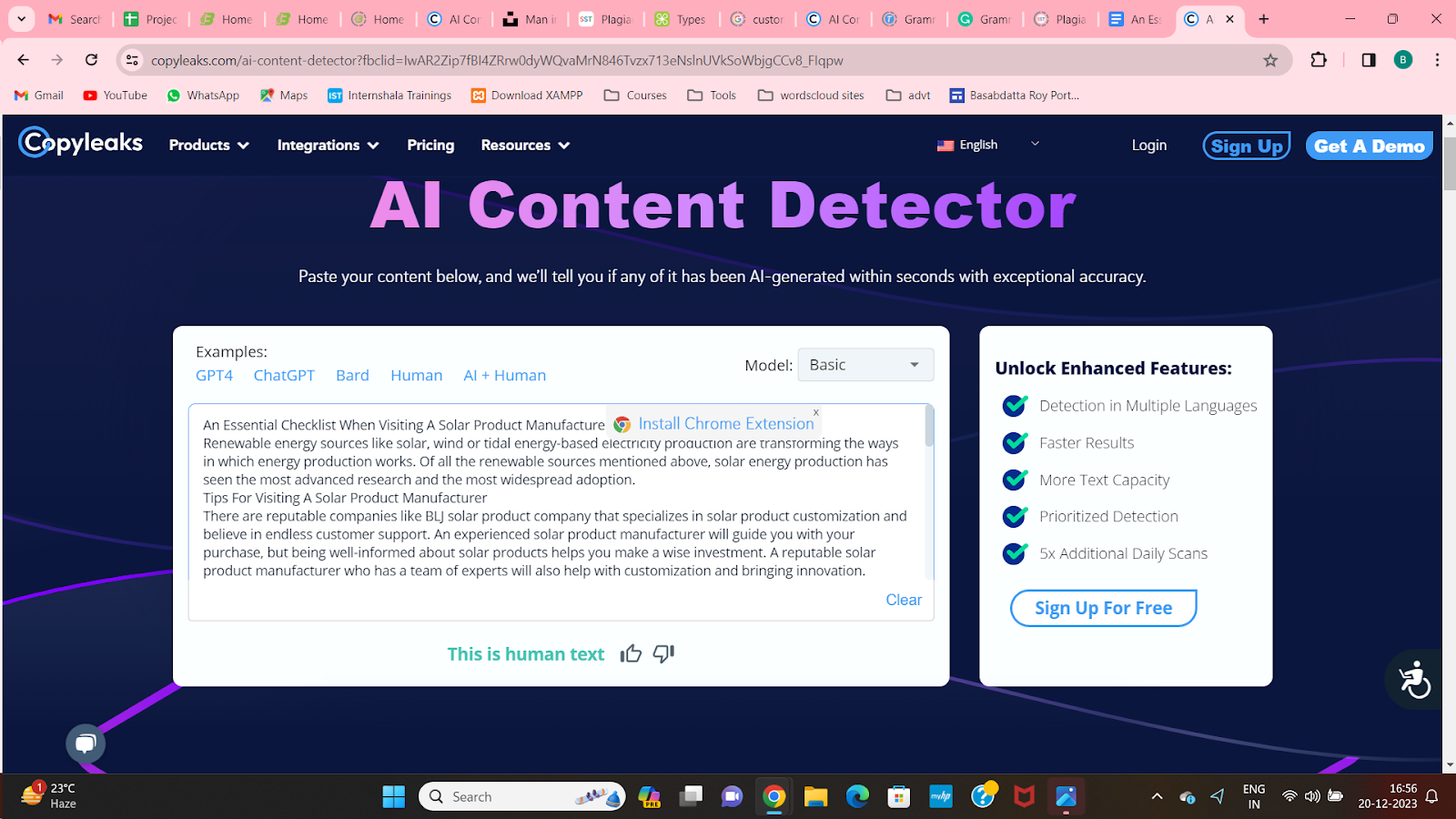Switch to the Man in browser tab
The height and width of the screenshot is (819, 1456).
coord(531,19)
